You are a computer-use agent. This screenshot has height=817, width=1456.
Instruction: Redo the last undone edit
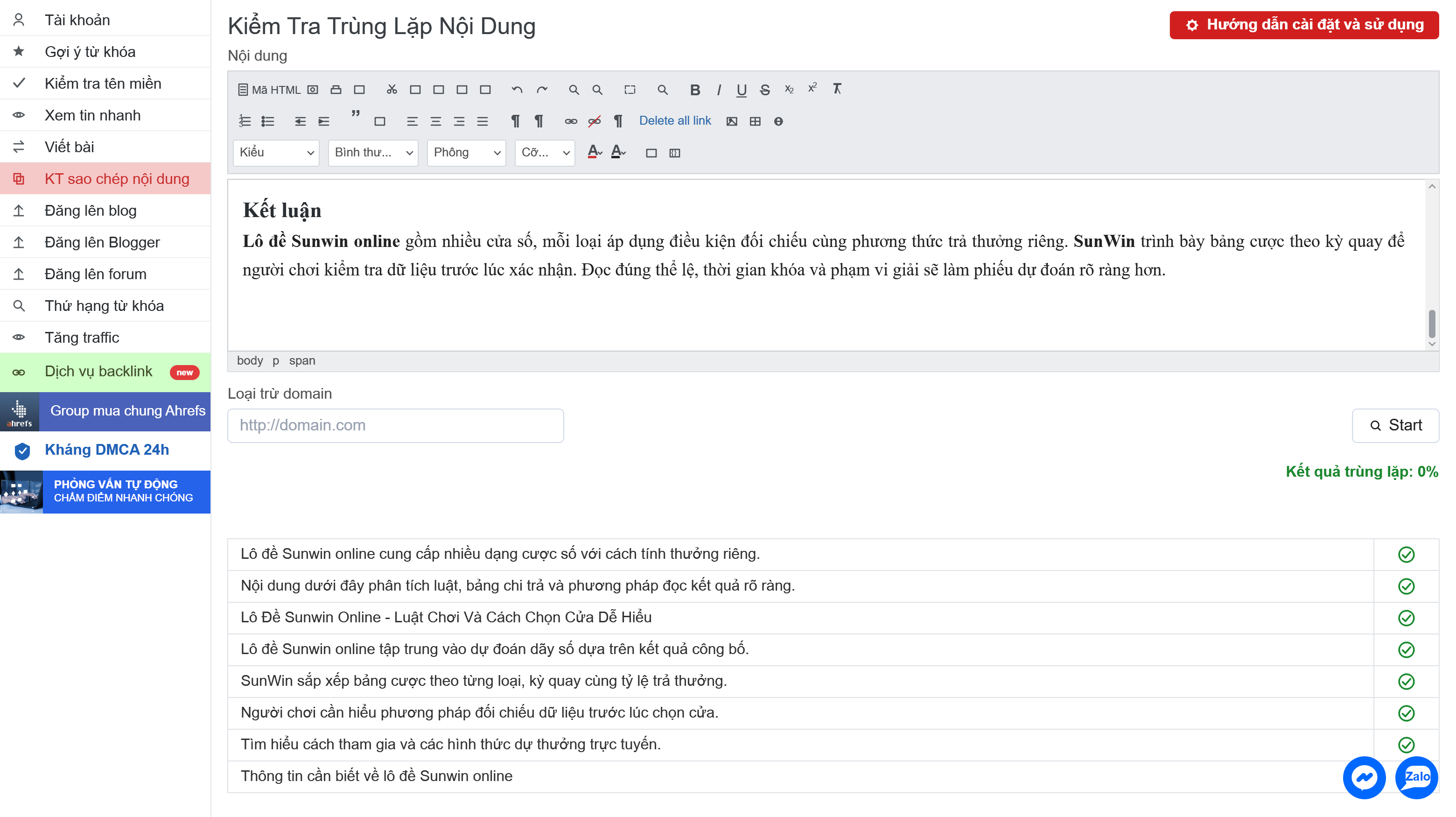(x=542, y=89)
